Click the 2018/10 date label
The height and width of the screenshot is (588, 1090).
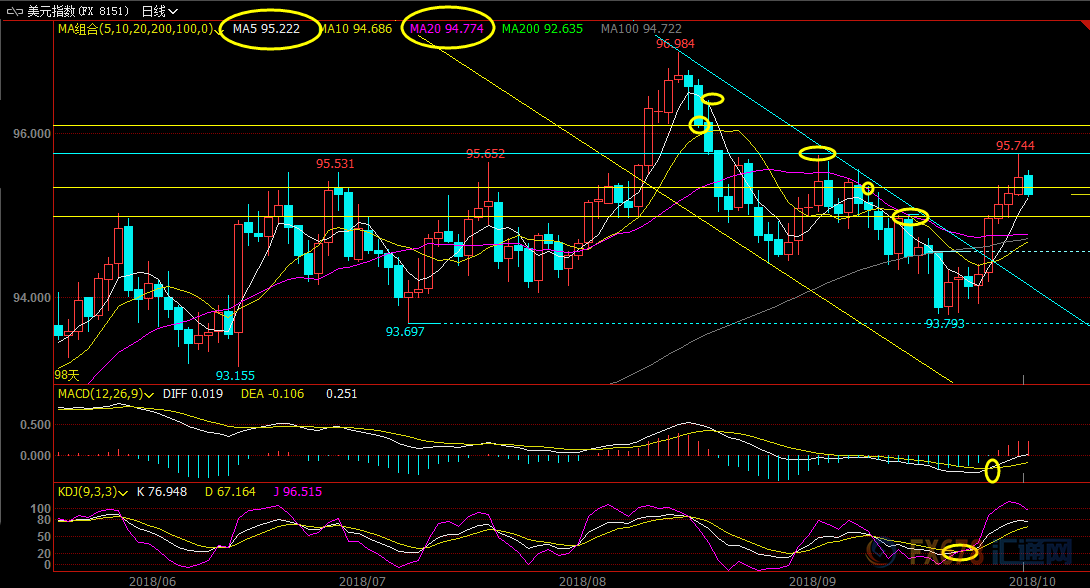click(x=1032, y=581)
